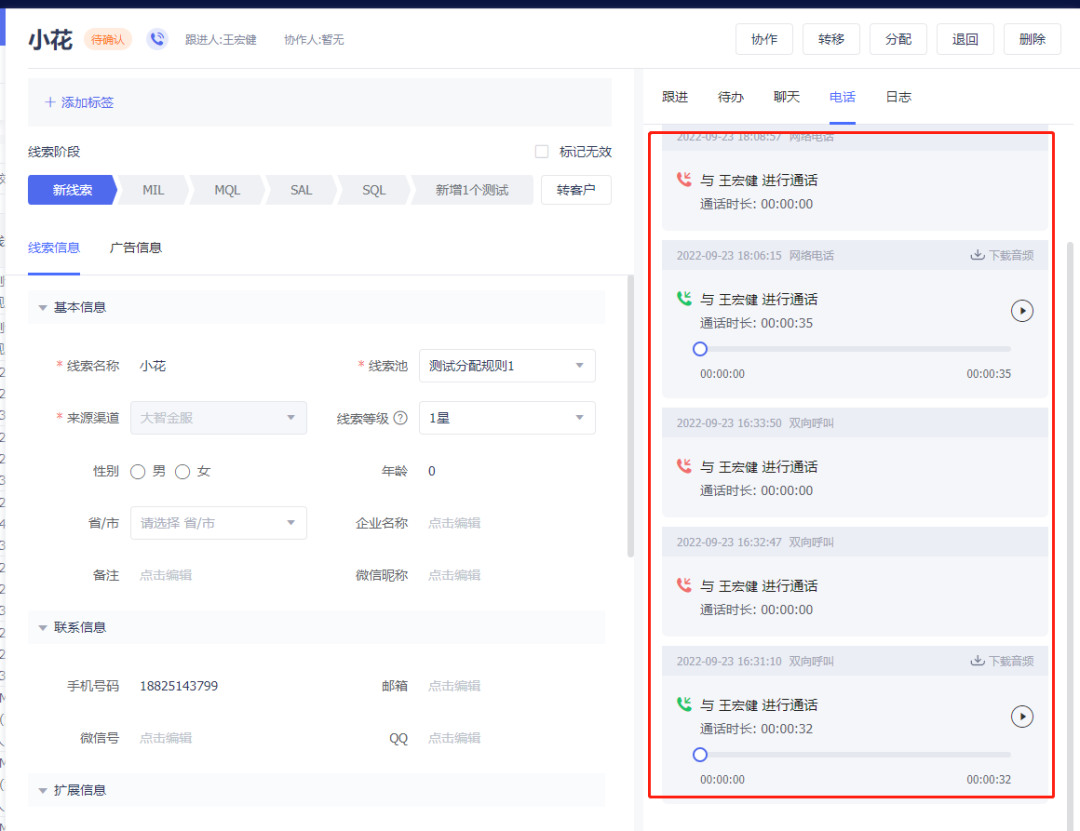Click missed call icon for 16:33:50 record
The height and width of the screenshot is (831, 1080).
point(684,467)
